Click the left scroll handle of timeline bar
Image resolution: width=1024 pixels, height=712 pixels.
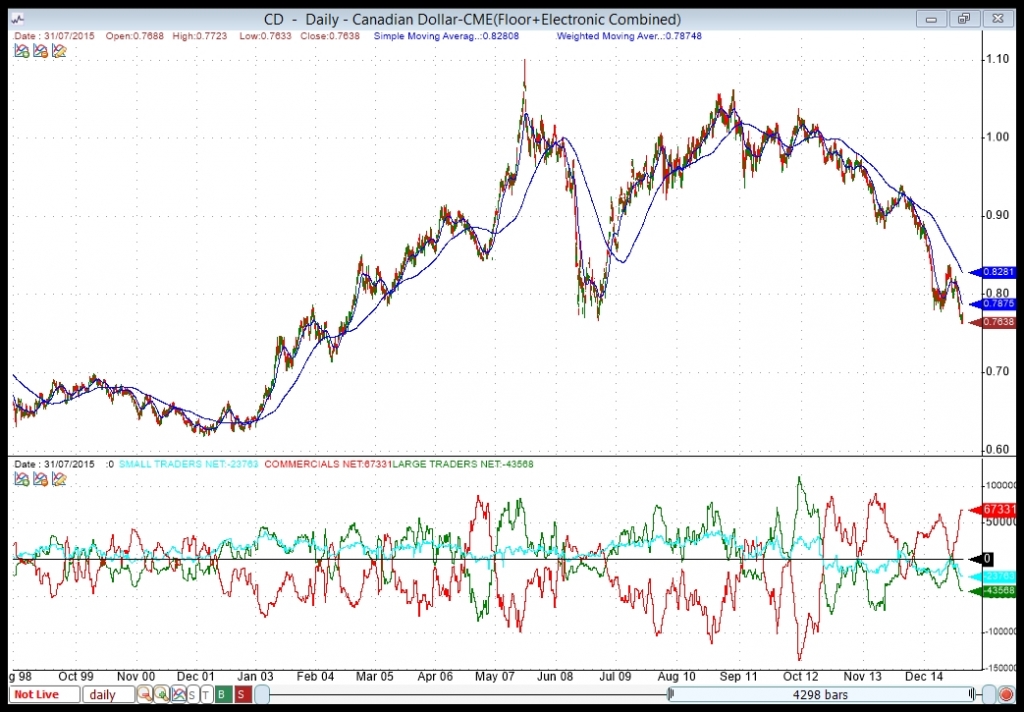[262, 694]
